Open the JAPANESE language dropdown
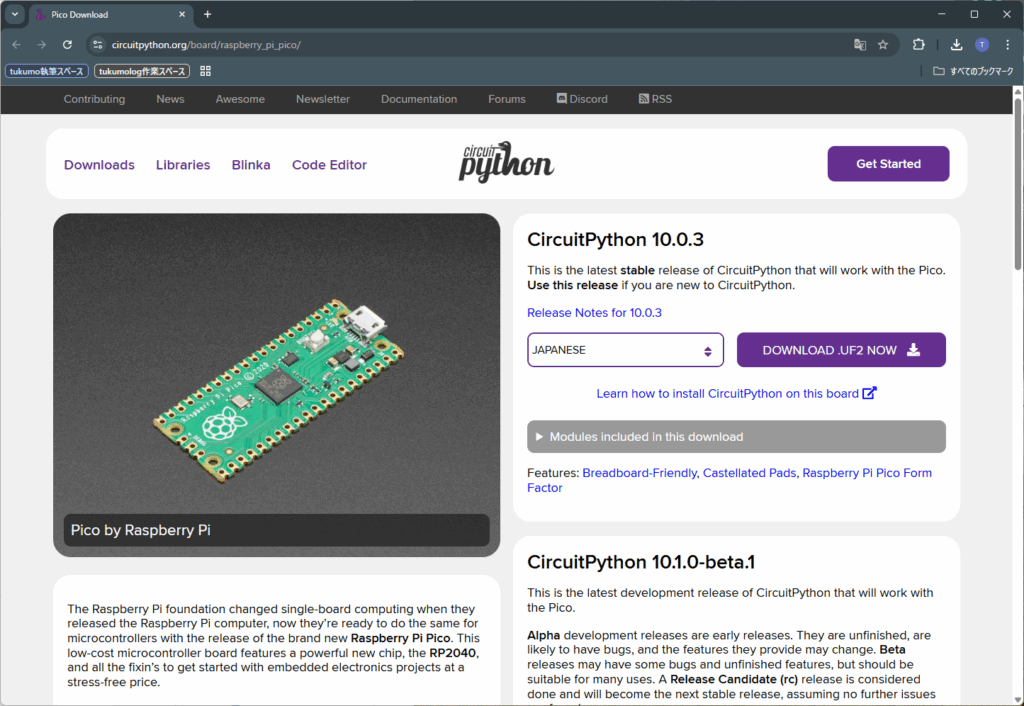The image size is (1024, 706). click(625, 350)
